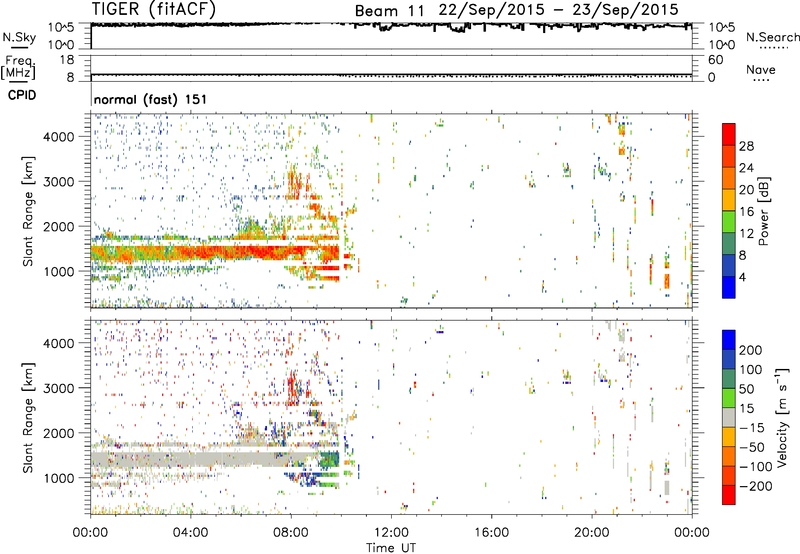The width and height of the screenshot is (800, 554).
Task: Pick the dark blue 4–8 dB Power swatch
Action: 729,266
